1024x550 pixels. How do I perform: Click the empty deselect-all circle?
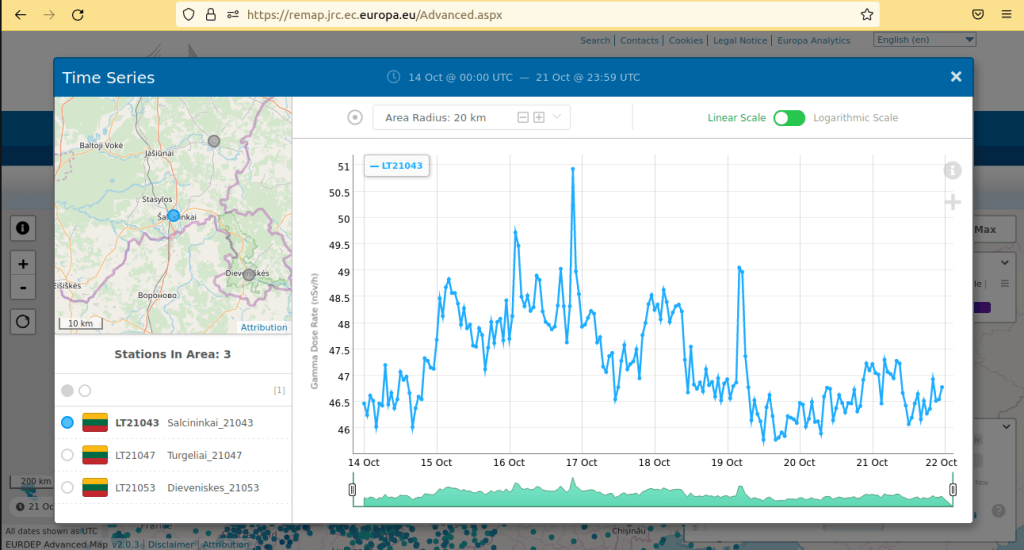[x=85, y=390]
